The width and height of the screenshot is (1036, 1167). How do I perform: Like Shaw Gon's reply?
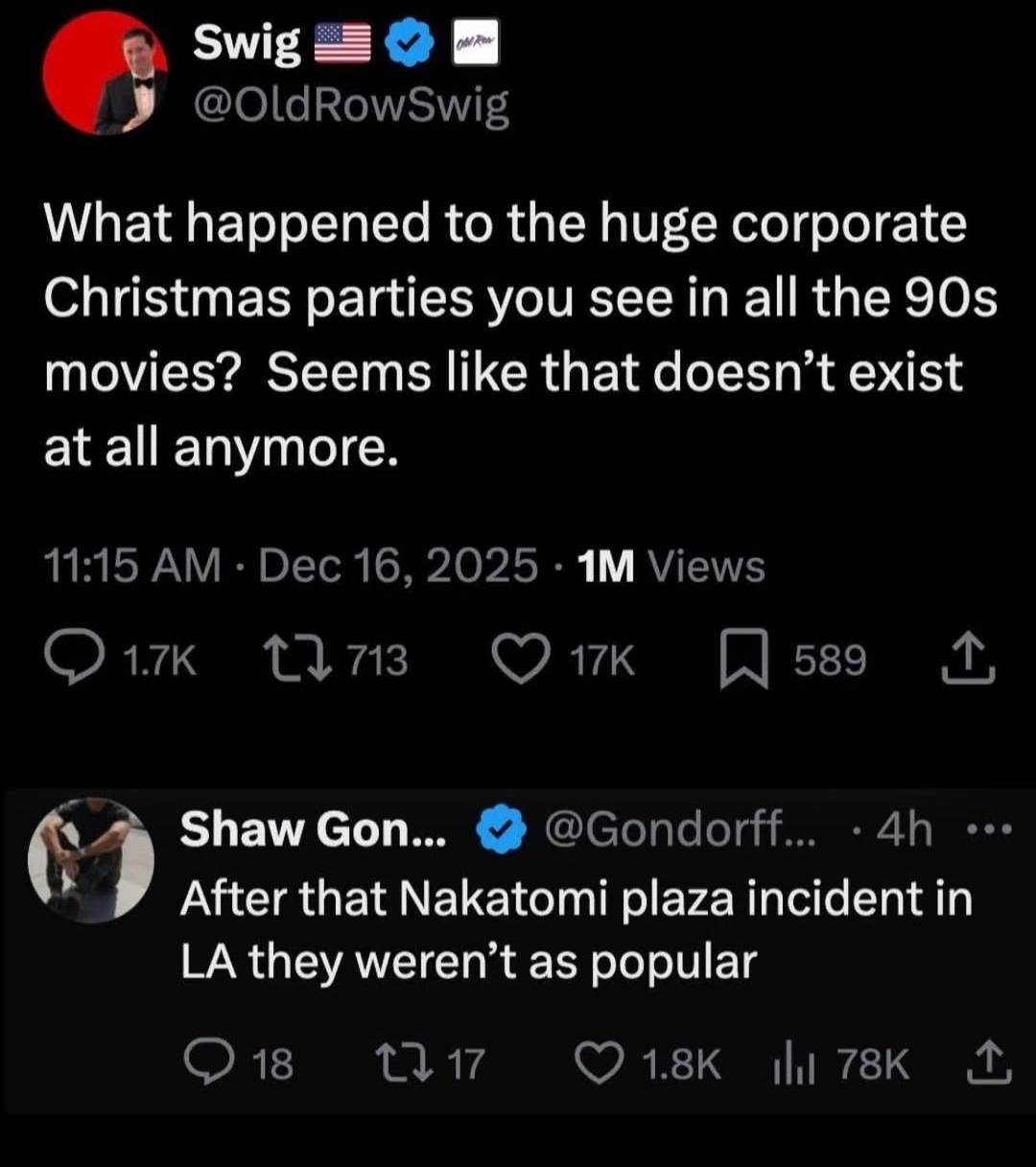coord(602,1064)
